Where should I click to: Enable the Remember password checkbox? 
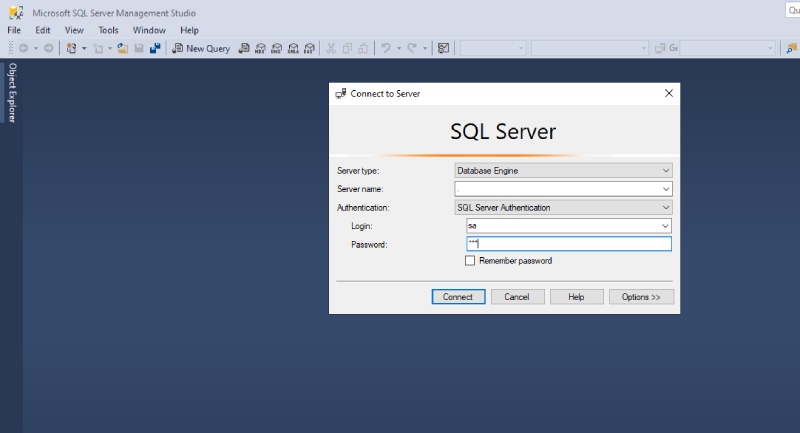[x=470, y=261]
